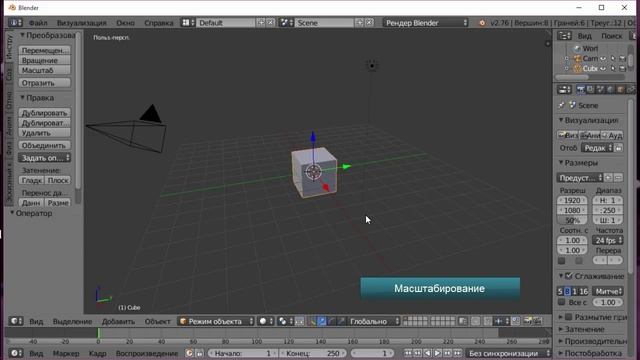Click the auto keyframe record icon
The height and width of the screenshot is (360, 640).
pos(189,353)
